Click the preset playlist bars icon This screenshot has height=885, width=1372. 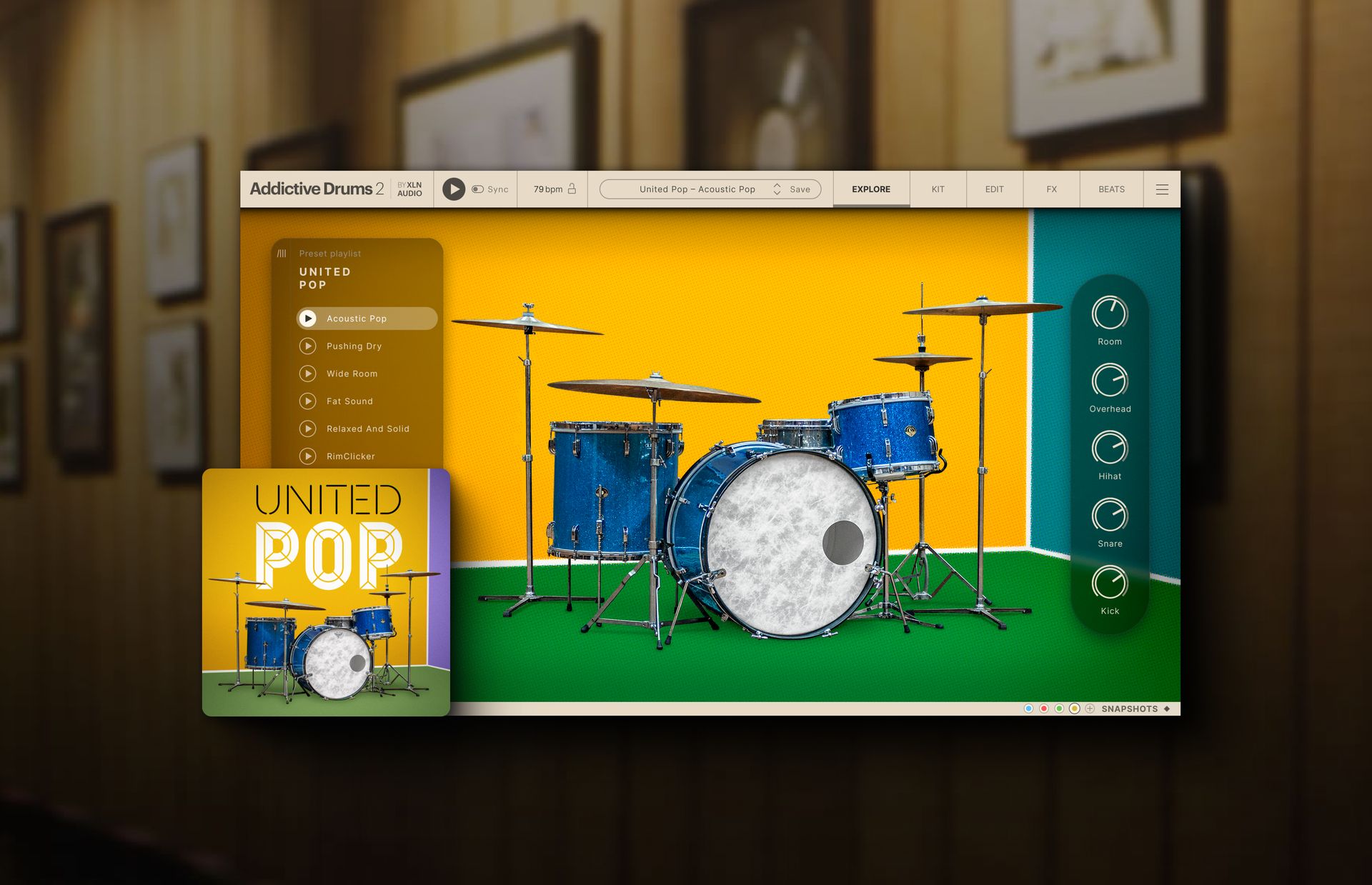[282, 254]
